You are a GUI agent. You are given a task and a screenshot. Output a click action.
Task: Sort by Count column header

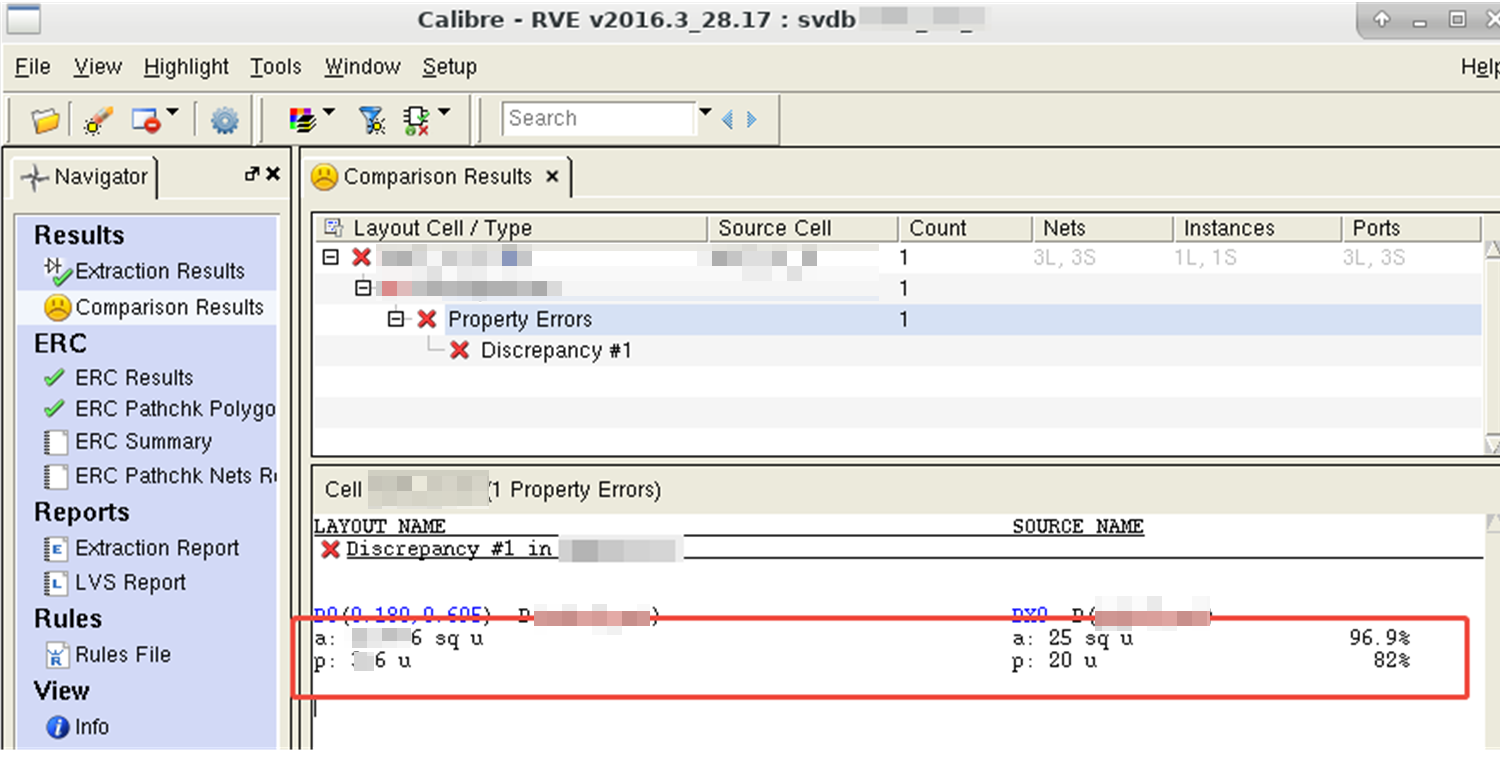pyautogui.click(x=965, y=228)
